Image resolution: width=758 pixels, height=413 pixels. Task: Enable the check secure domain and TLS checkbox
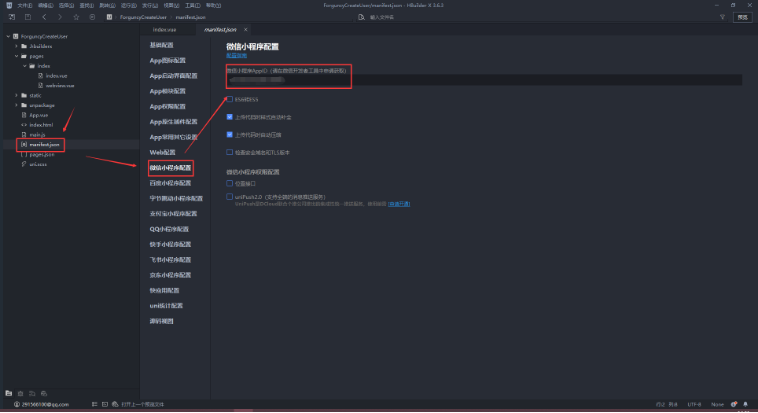[x=230, y=152]
